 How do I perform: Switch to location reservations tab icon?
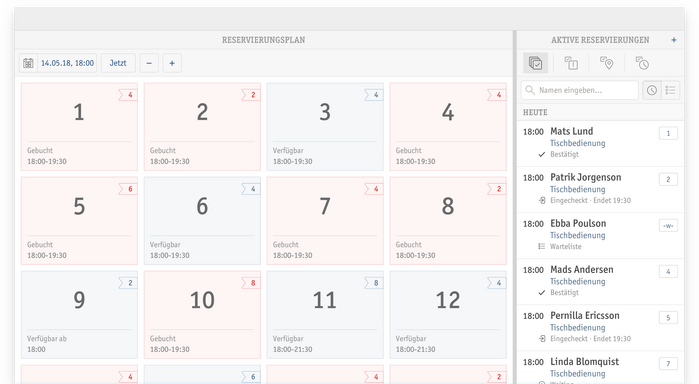coord(606,63)
